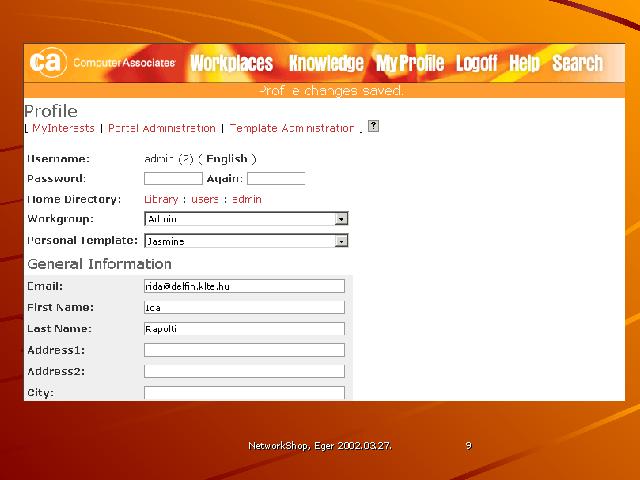Click the 'Personal Template:' label

pos(82,240)
